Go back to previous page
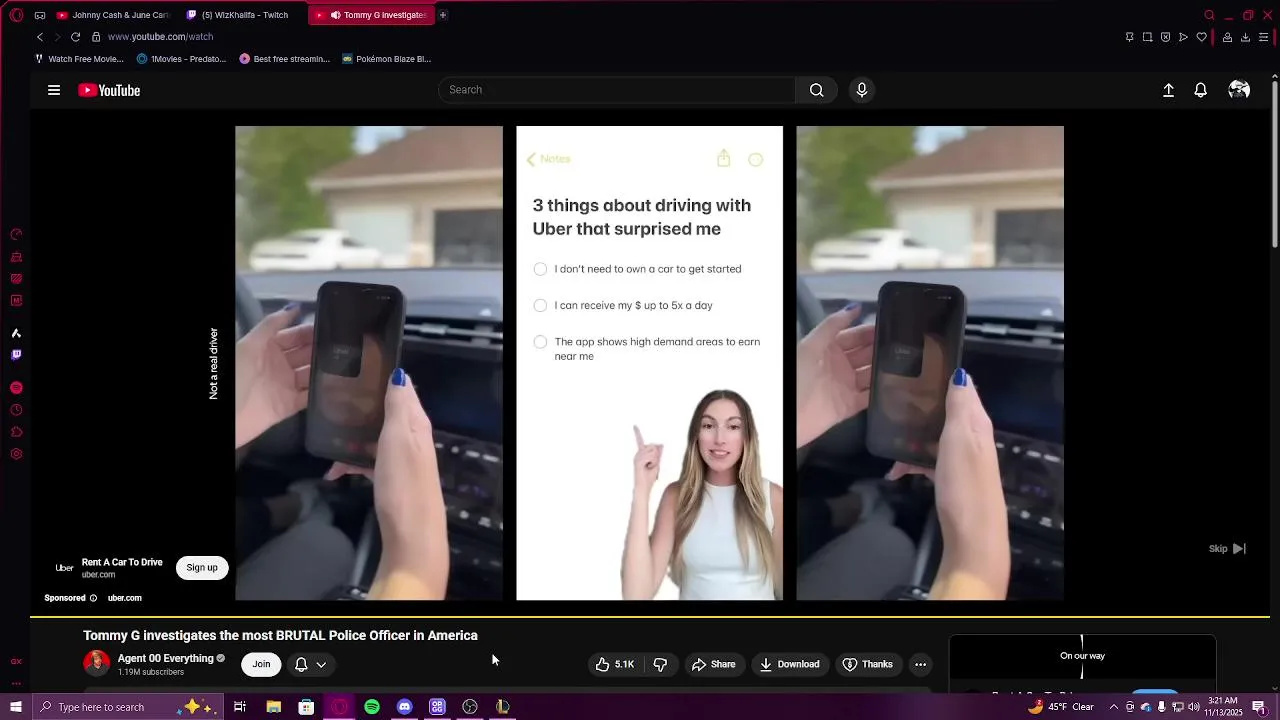Viewport: 1280px width, 720px height. pyautogui.click(x=40, y=37)
